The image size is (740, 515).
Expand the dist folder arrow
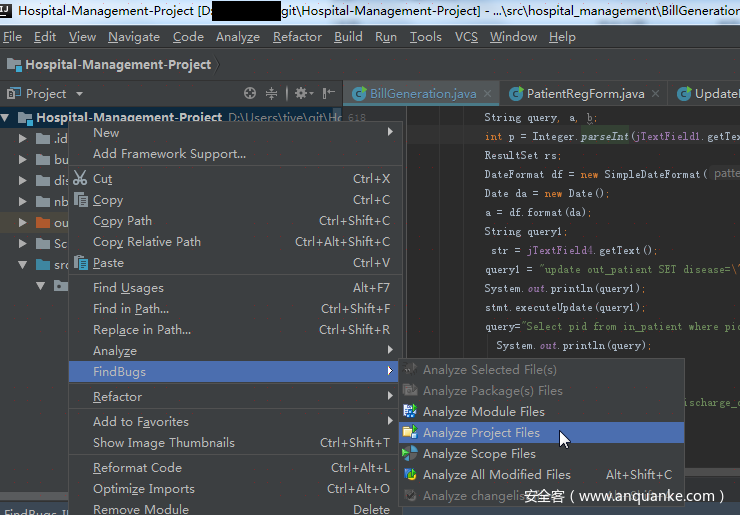(23, 180)
